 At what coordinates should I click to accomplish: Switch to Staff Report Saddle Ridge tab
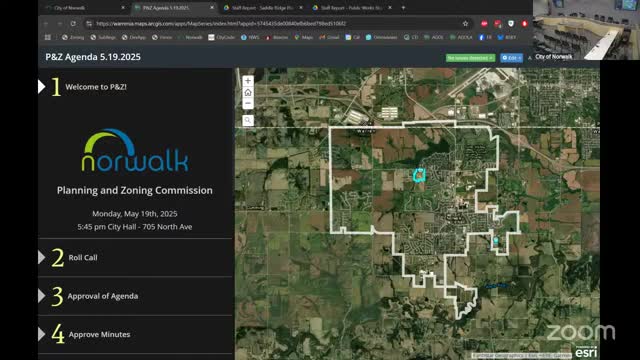262,8
